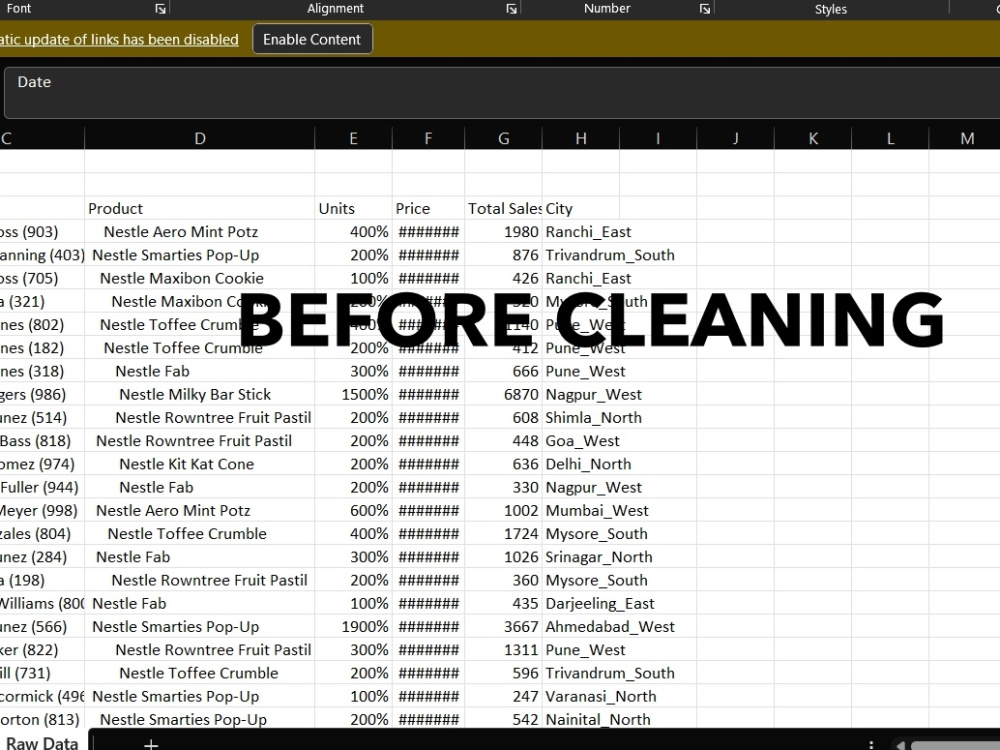Viewport: 1000px width, 750px height.
Task: Select the Ahmedabad_West city cell
Action: point(610,627)
